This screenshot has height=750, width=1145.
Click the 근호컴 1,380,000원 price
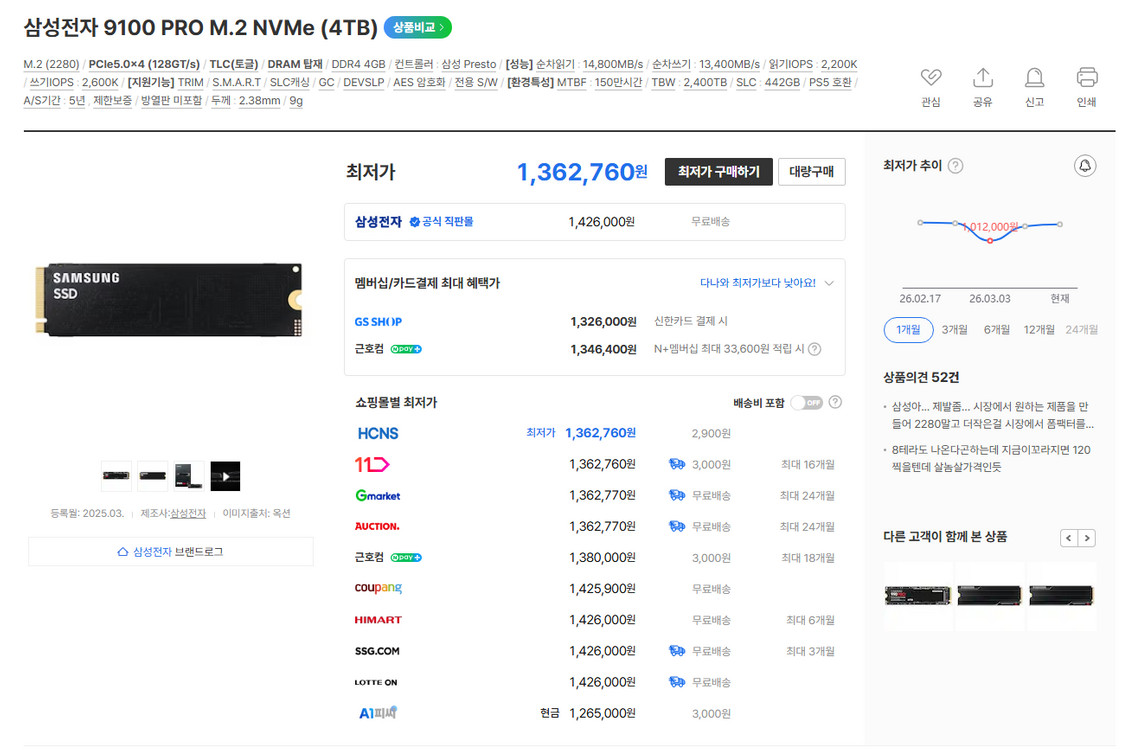(602, 558)
